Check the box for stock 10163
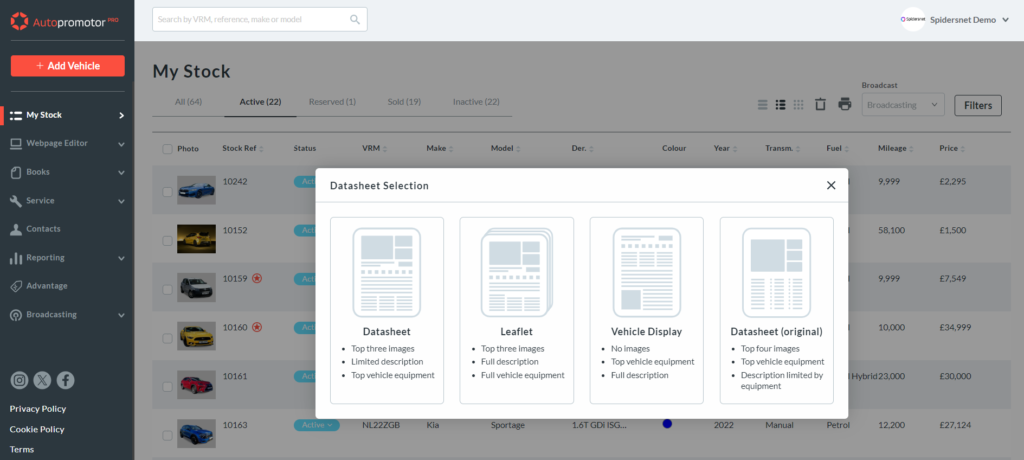Viewport: 1024px width, 460px height. pyautogui.click(x=167, y=434)
